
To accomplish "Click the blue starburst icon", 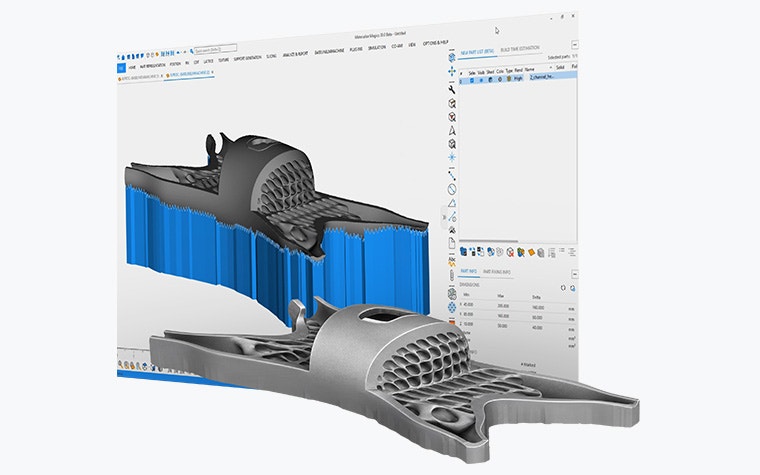I will click(452, 157).
